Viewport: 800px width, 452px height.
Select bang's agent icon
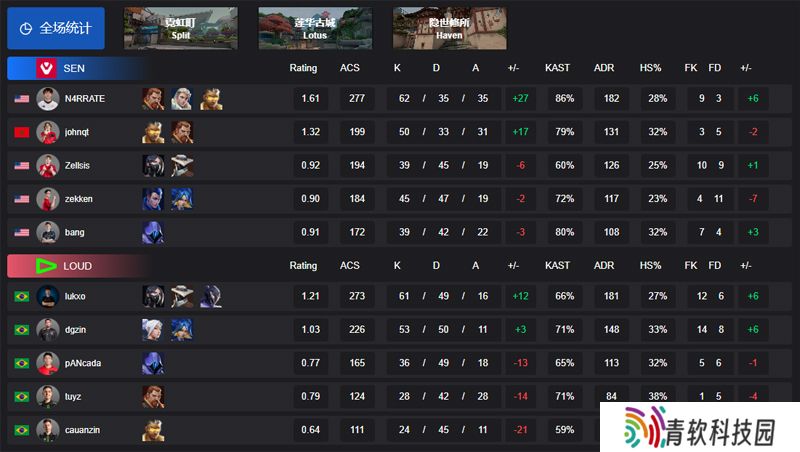pos(153,233)
